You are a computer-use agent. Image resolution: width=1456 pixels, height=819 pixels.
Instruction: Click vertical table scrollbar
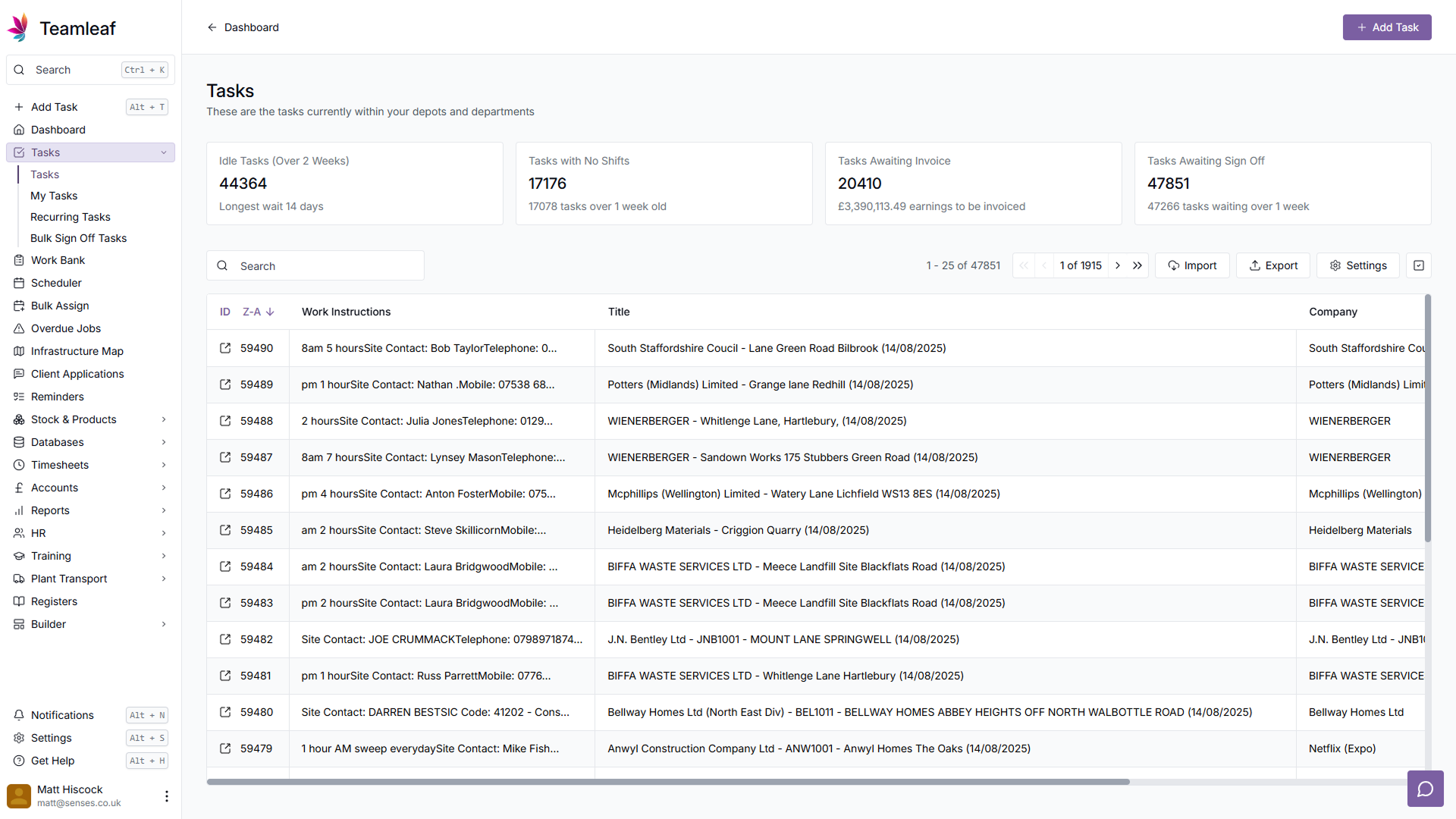pos(1428,418)
